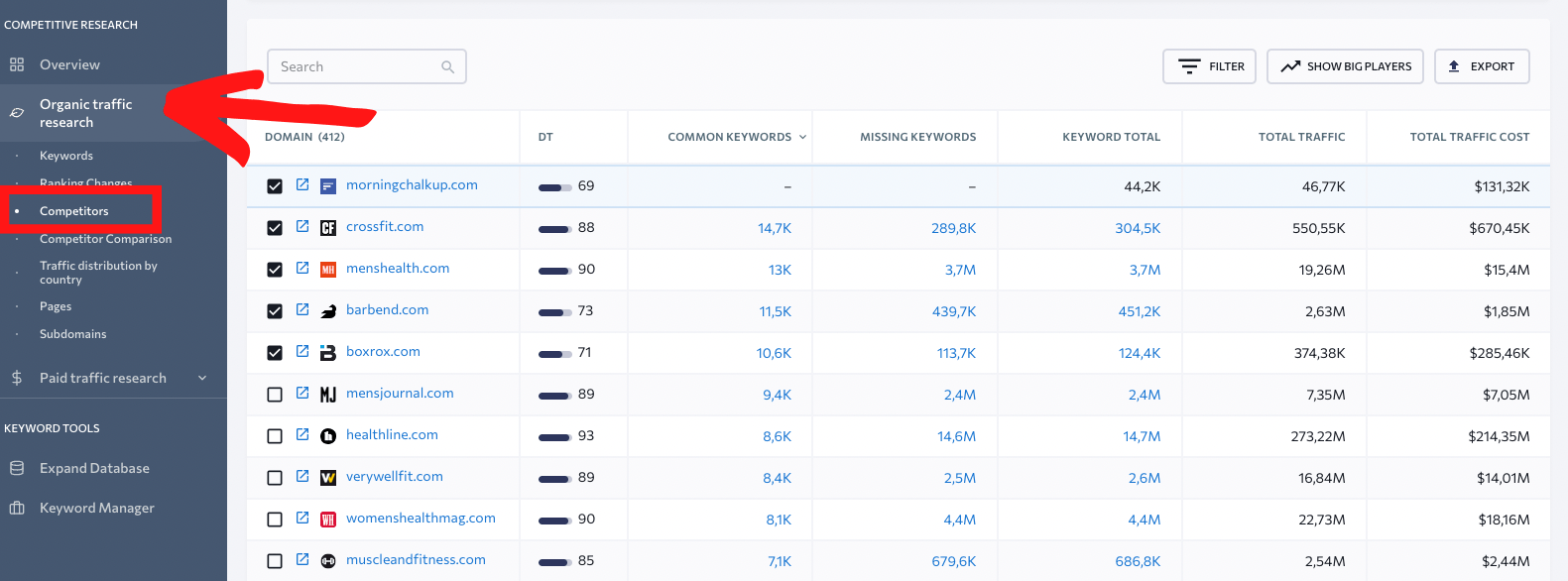Open crossfit.com external link icon
The width and height of the screenshot is (1568, 581).
click(x=302, y=227)
